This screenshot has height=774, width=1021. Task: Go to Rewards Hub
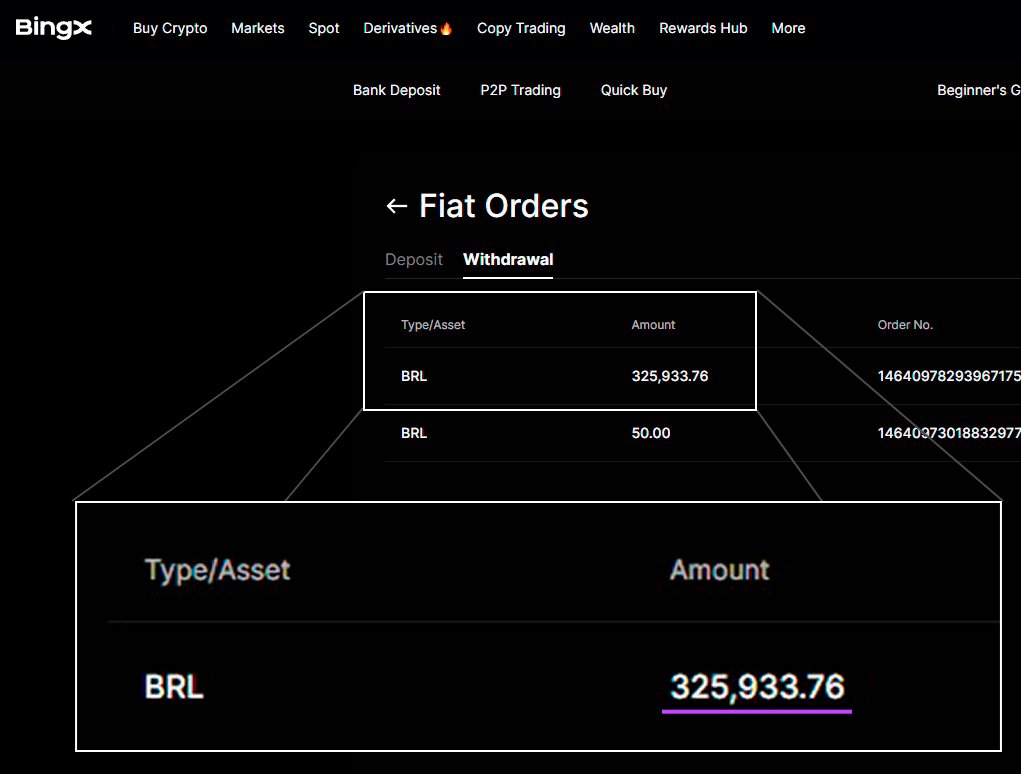pyautogui.click(x=703, y=29)
